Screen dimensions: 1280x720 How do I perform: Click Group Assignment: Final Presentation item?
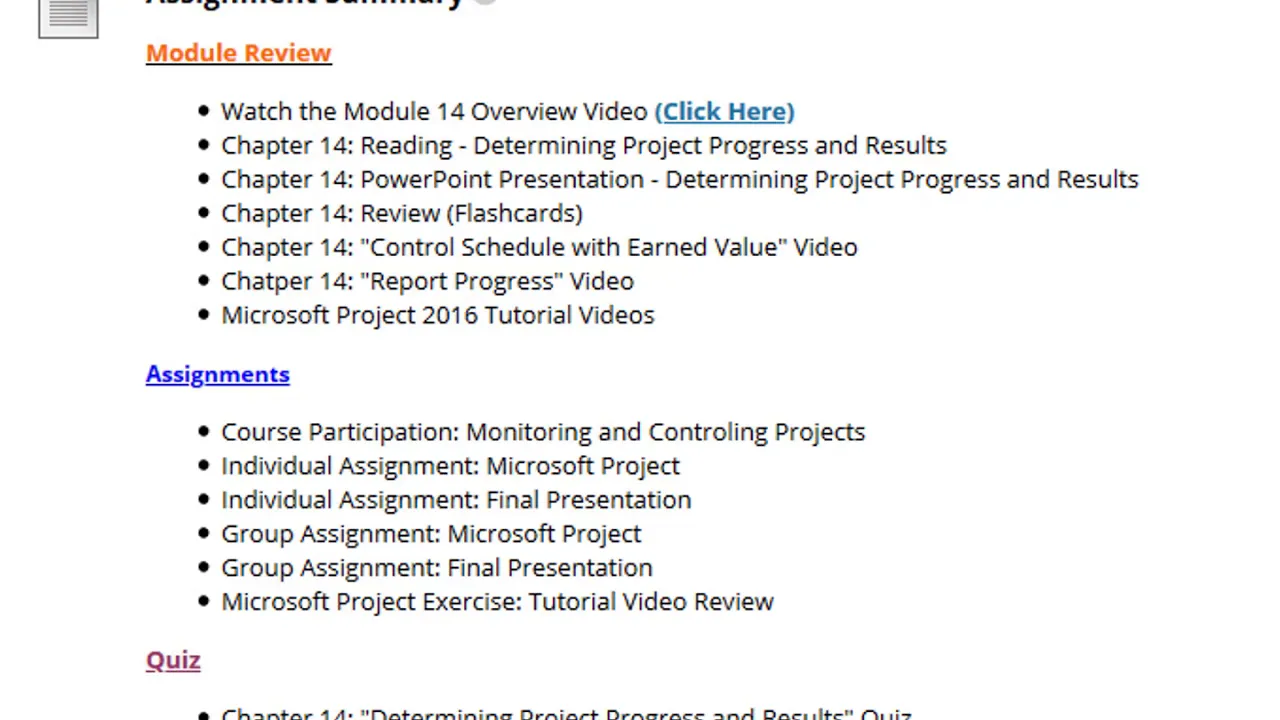coord(436,568)
